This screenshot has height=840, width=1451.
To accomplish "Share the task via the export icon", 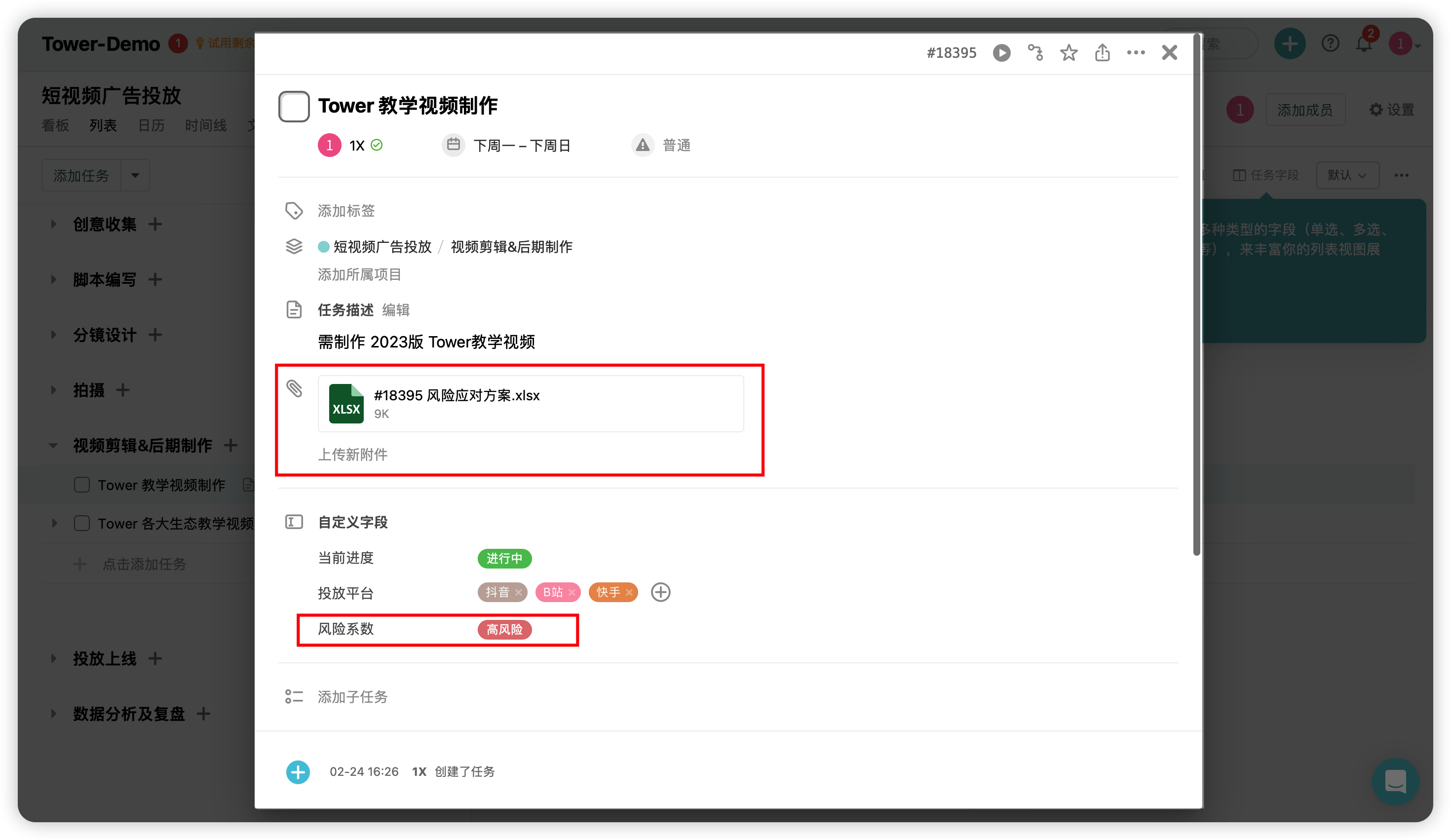I will (x=1102, y=52).
